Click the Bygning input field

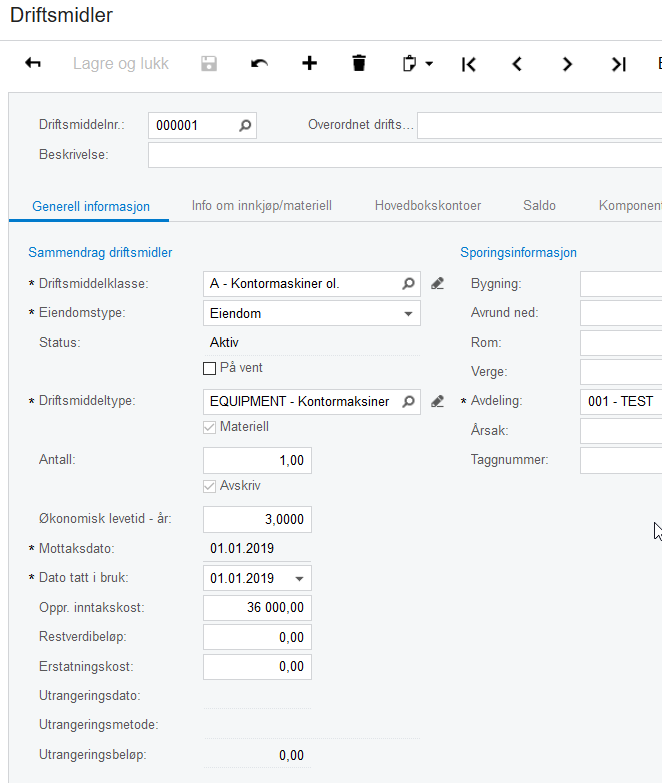[621, 284]
